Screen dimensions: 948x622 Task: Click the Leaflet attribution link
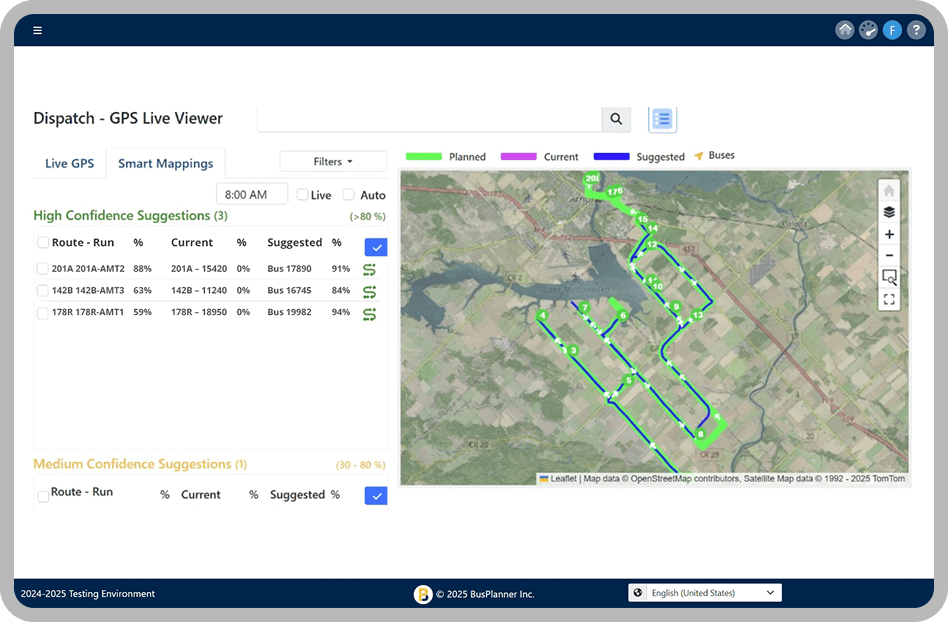click(x=563, y=479)
